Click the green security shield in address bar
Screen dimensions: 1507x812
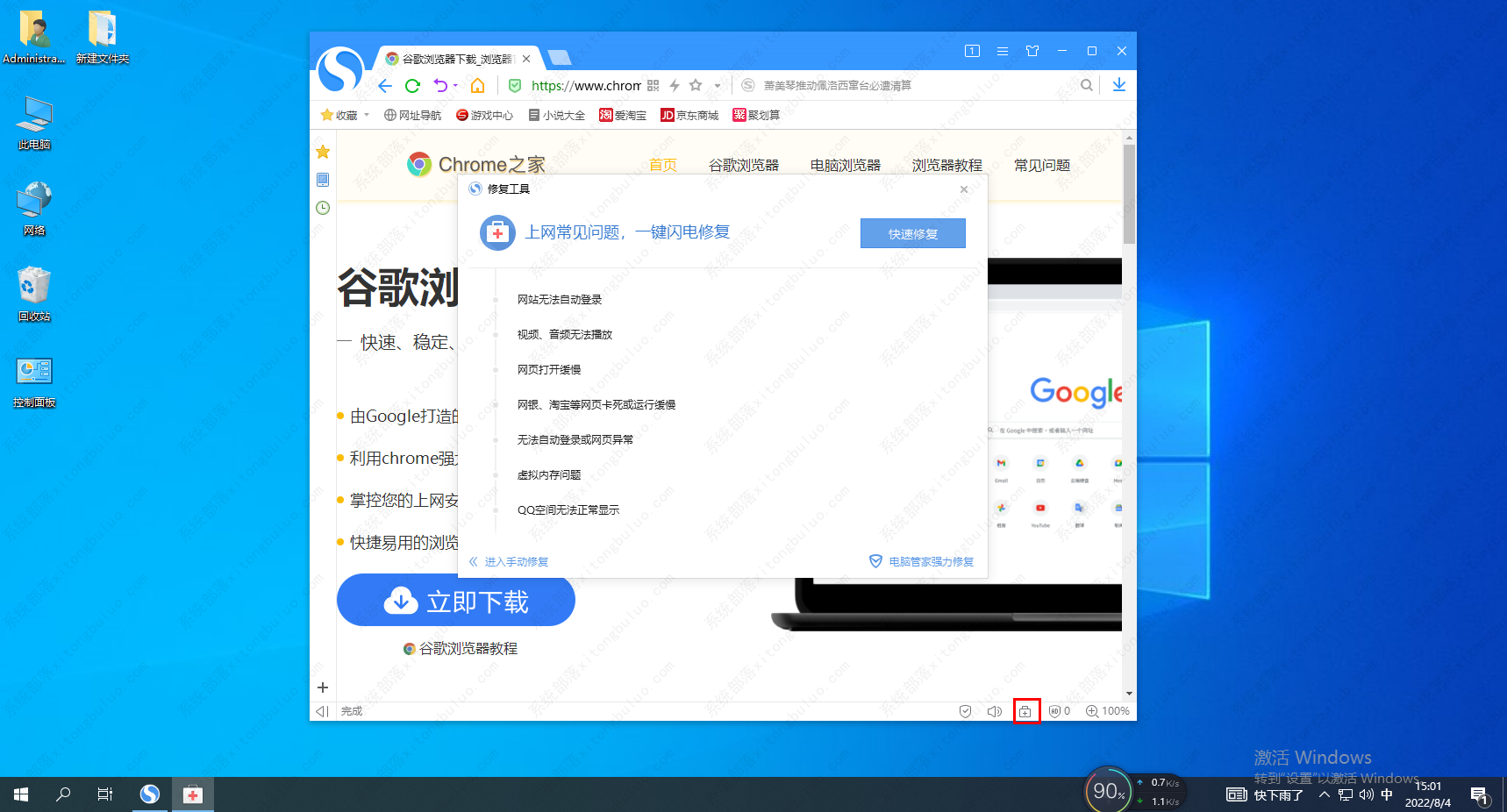[515, 85]
